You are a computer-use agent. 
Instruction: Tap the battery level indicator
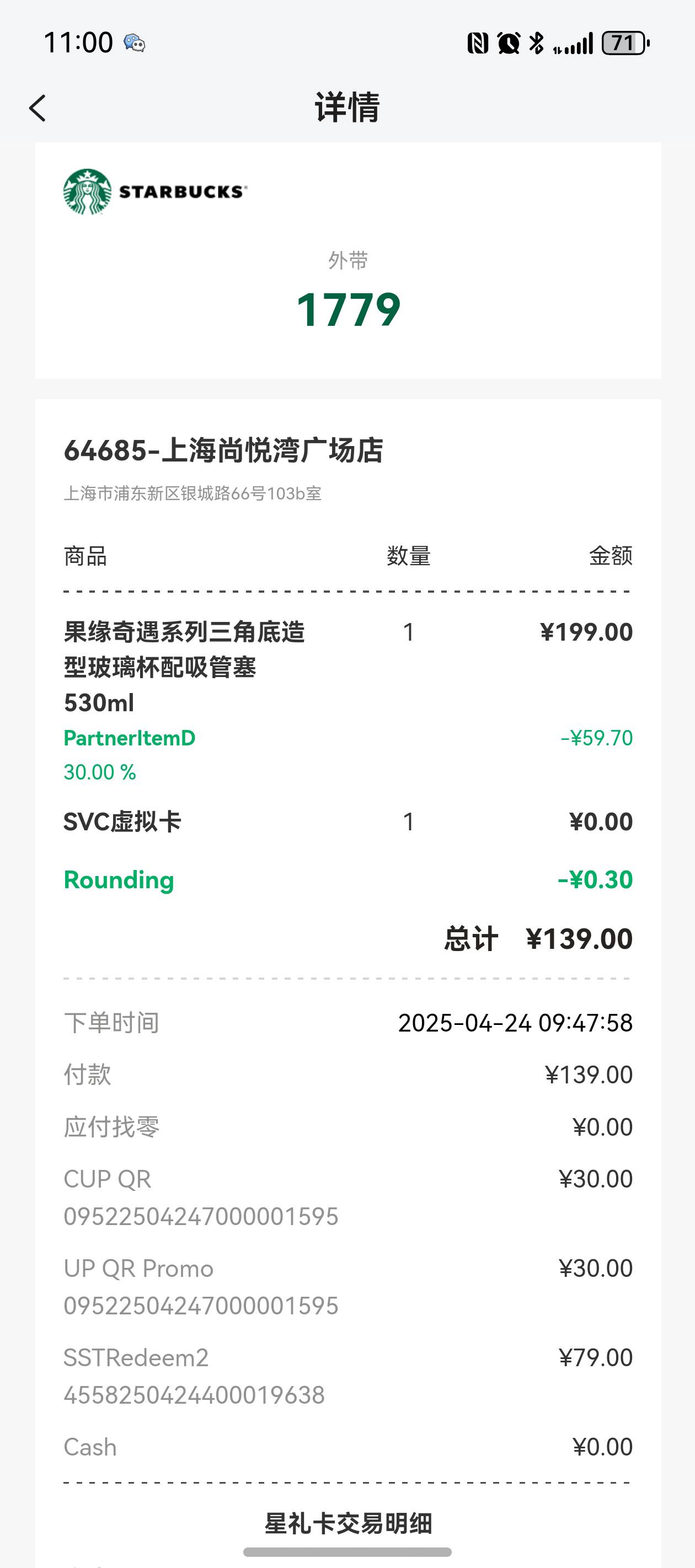[625, 43]
